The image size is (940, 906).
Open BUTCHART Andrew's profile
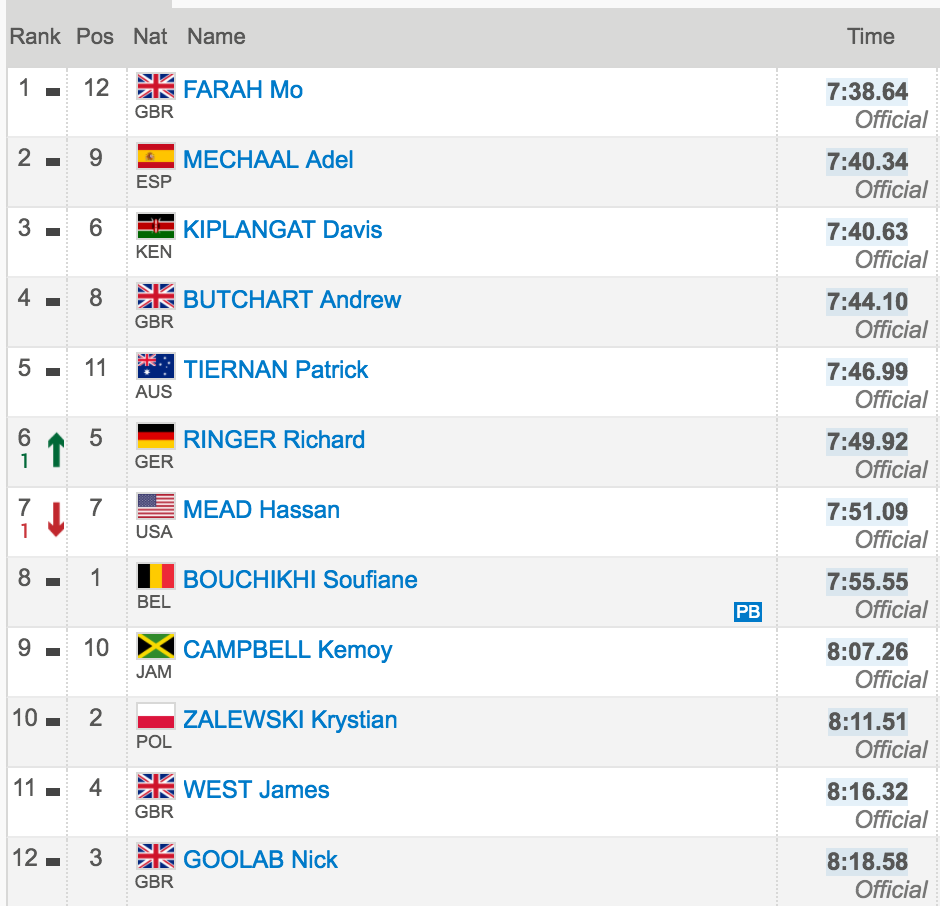click(292, 300)
